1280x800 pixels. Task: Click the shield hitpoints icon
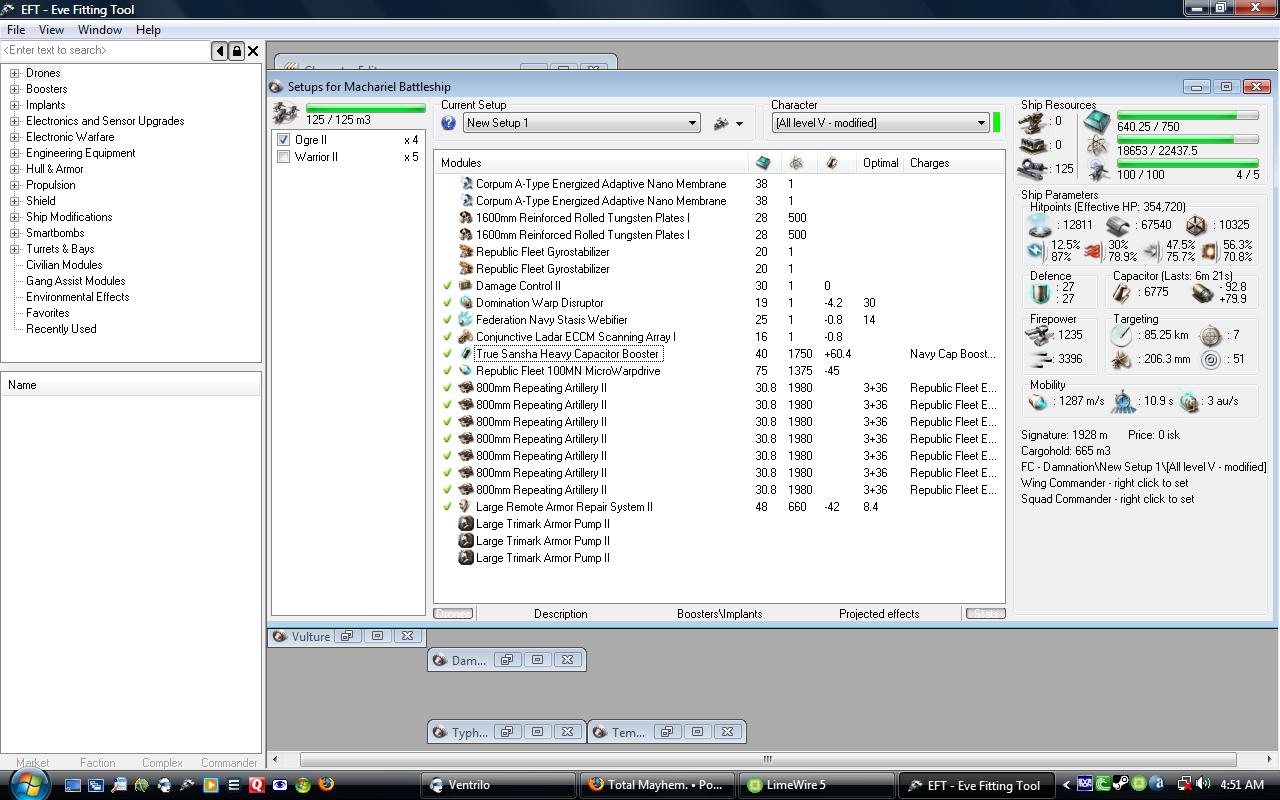coord(1039,226)
